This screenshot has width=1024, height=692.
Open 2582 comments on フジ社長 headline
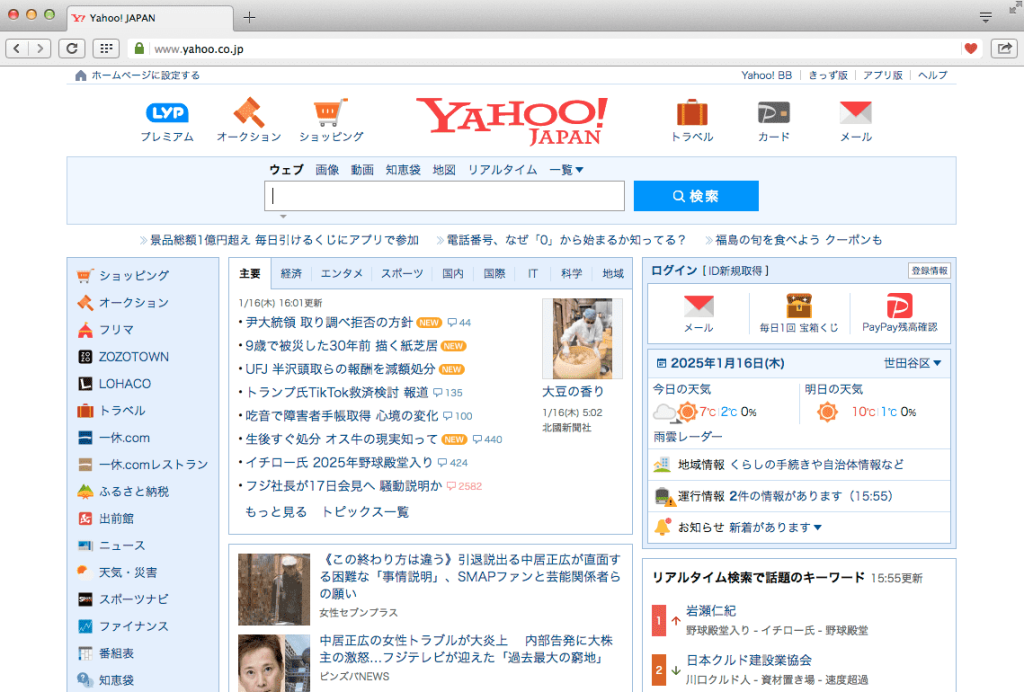464,486
